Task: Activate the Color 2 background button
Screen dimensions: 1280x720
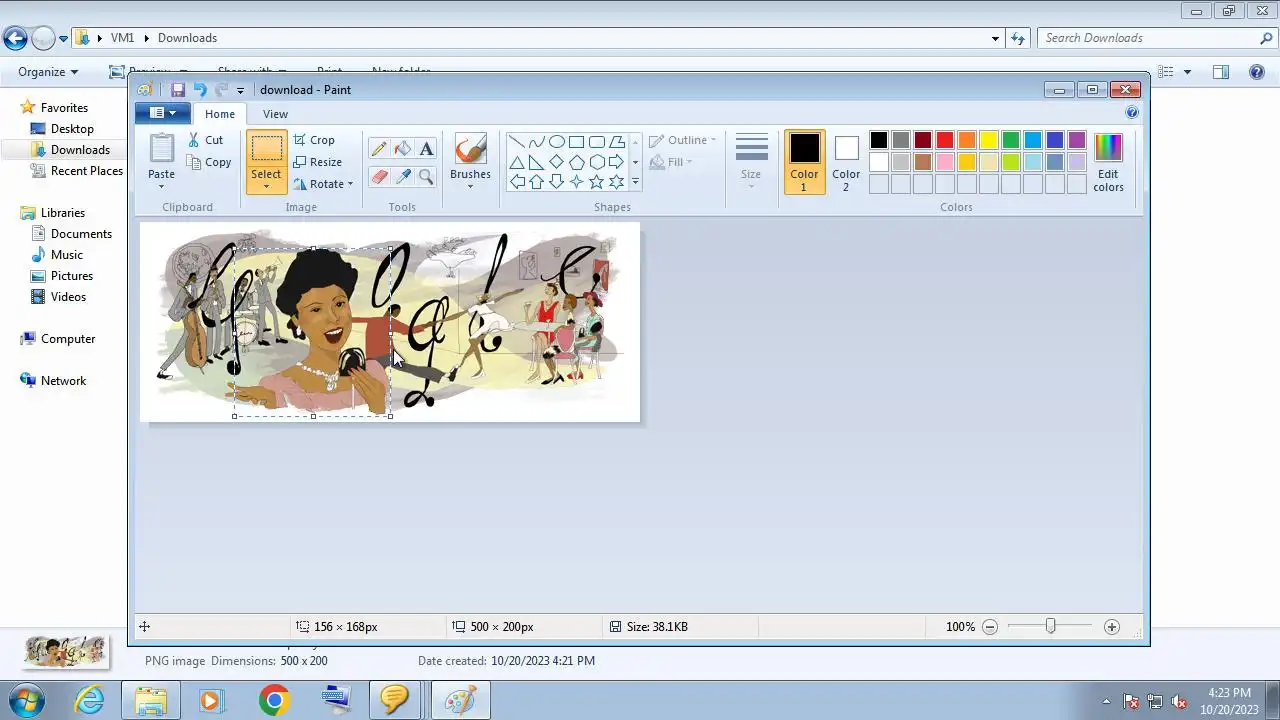Action: (846, 162)
